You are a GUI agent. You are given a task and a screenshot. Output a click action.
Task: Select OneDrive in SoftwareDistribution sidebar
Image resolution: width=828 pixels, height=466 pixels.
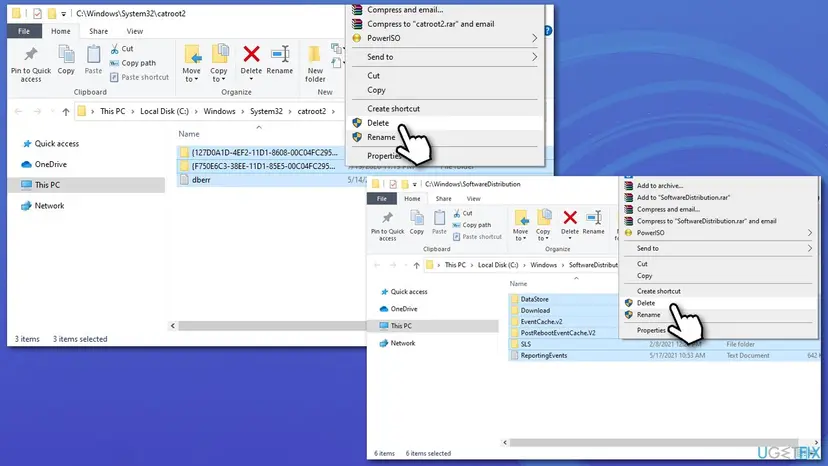tap(399, 309)
